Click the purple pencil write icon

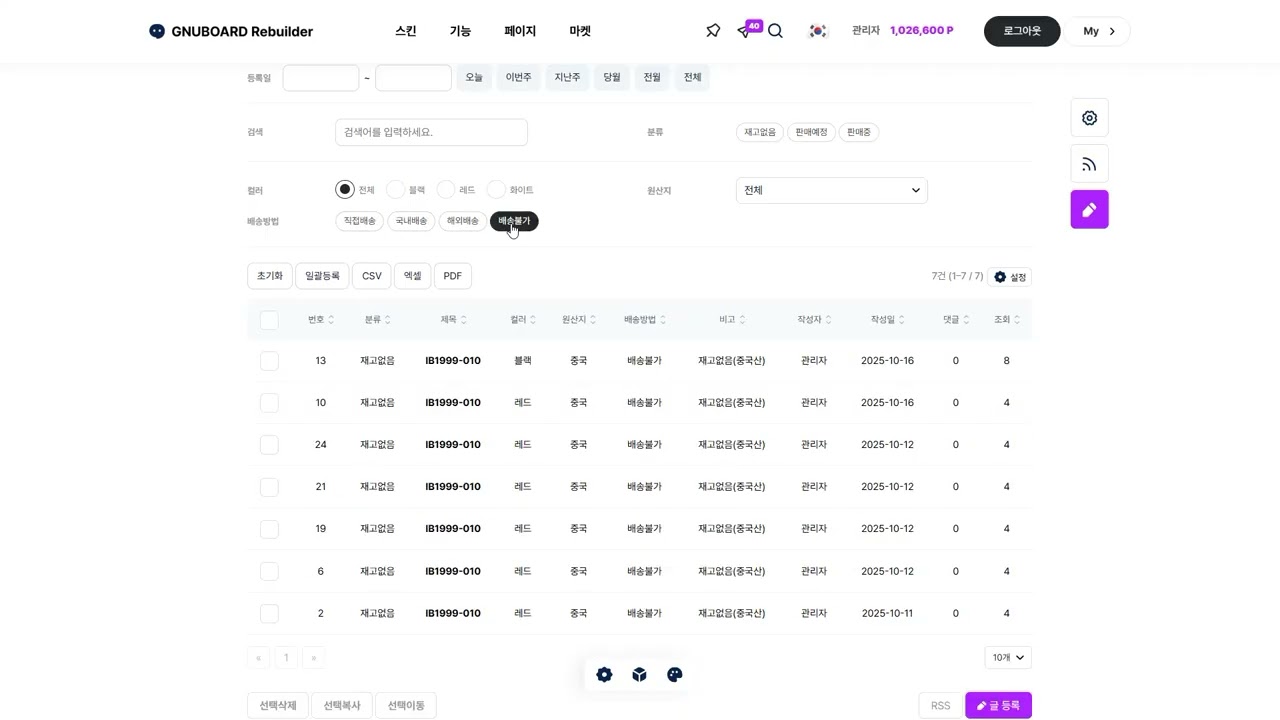(x=1089, y=210)
